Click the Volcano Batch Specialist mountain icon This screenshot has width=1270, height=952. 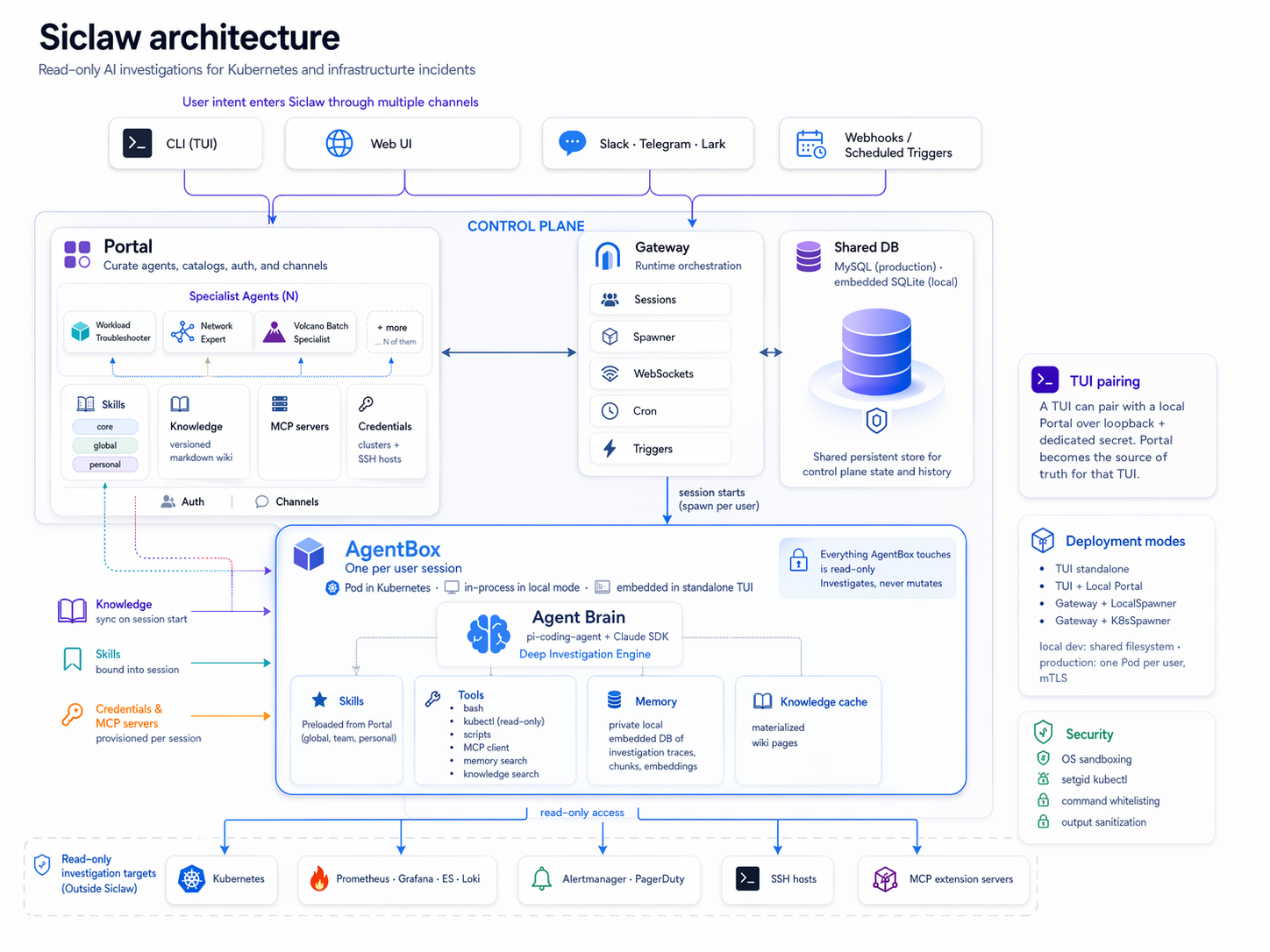click(x=275, y=331)
